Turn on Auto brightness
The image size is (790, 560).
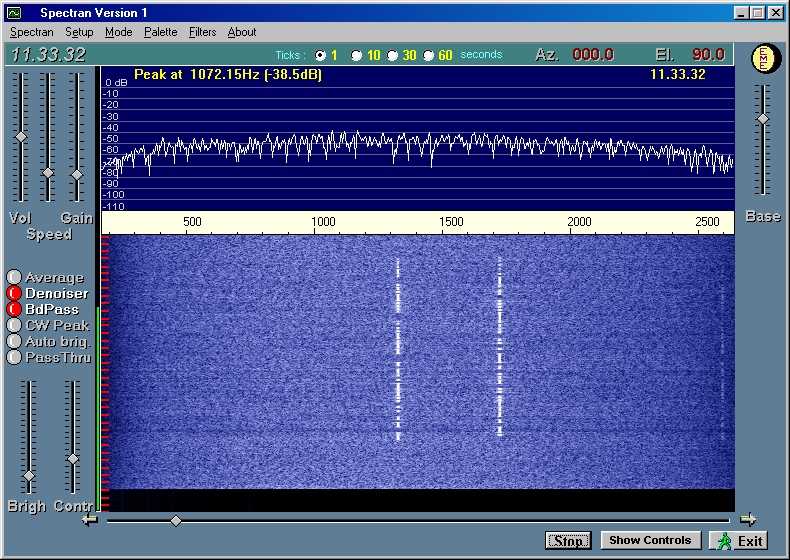(x=14, y=341)
